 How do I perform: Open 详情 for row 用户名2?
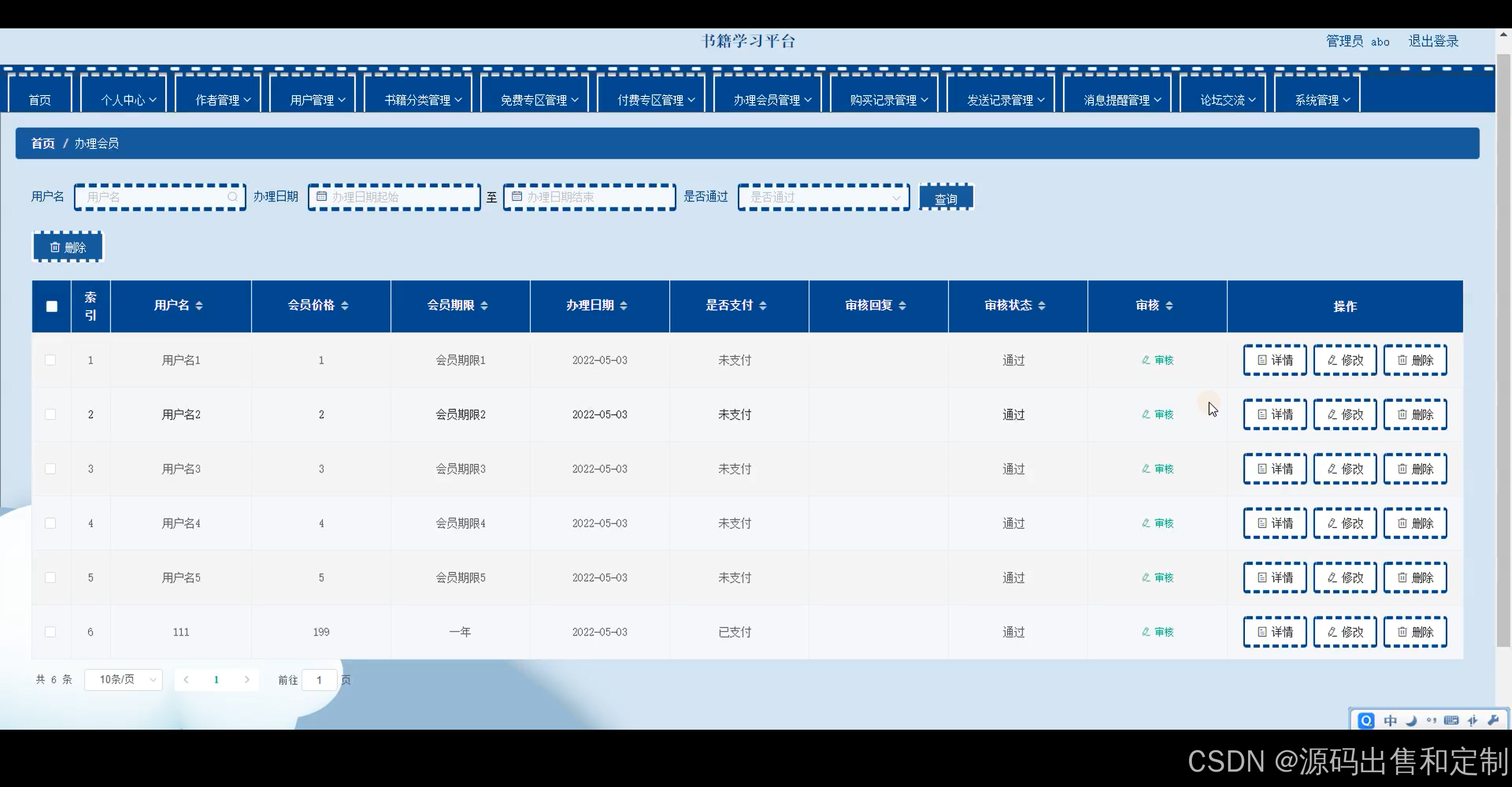click(x=1275, y=414)
